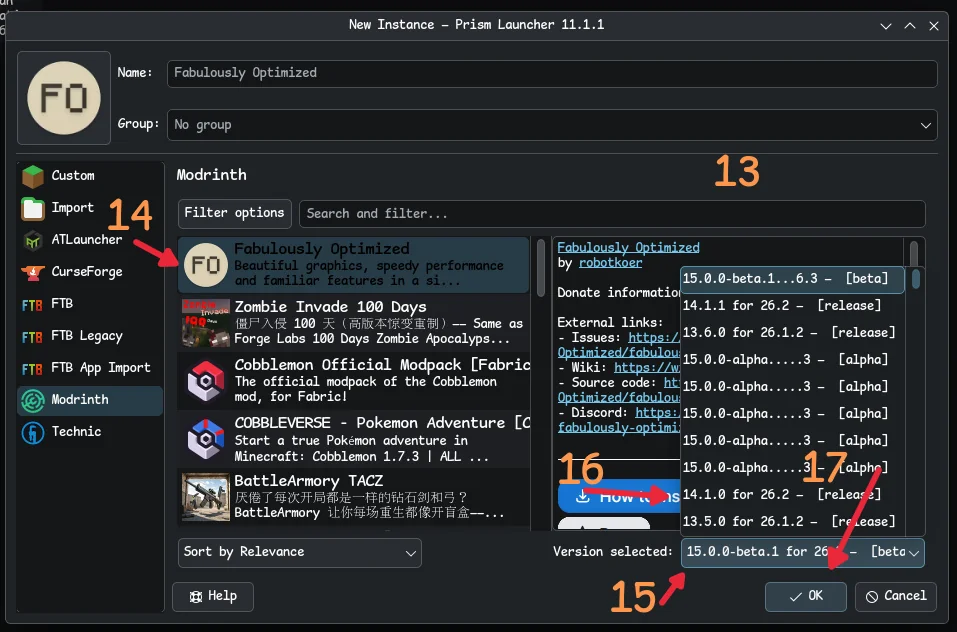
Task: Click the Fabulously Optimized modpack thumbnail
Action: 206,265
